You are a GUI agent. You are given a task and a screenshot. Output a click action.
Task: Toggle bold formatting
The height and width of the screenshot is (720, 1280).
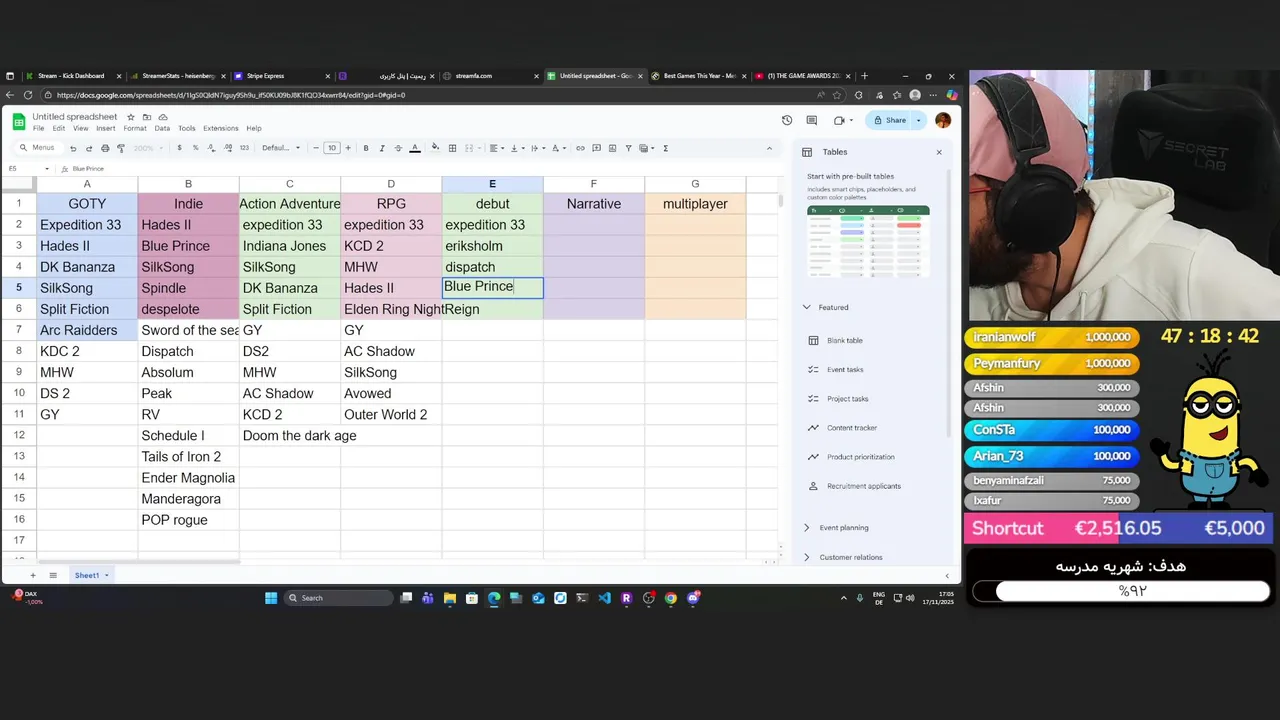pyautogui.click(x=366, y=148)
